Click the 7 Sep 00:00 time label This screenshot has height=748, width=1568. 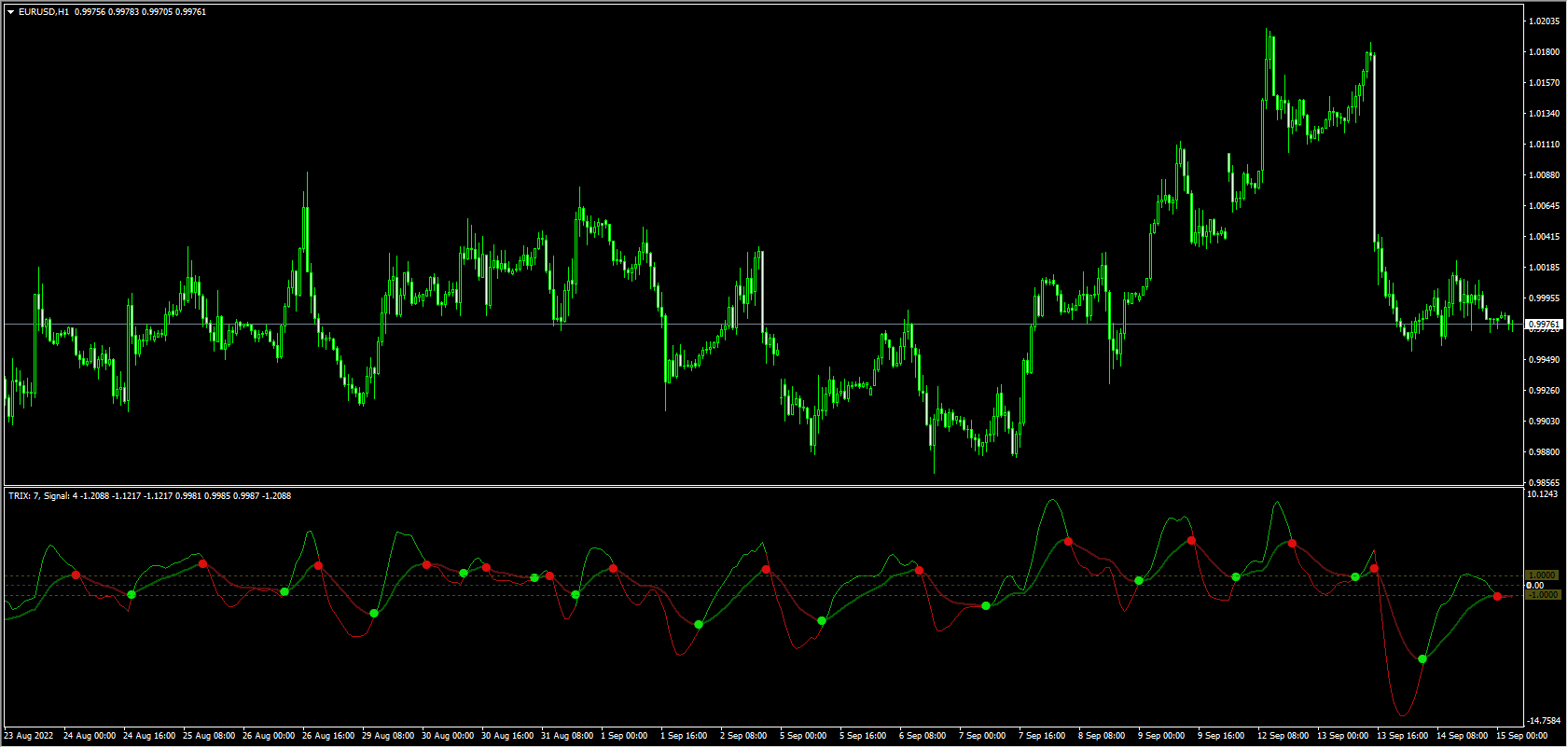[x=981, y=736]
